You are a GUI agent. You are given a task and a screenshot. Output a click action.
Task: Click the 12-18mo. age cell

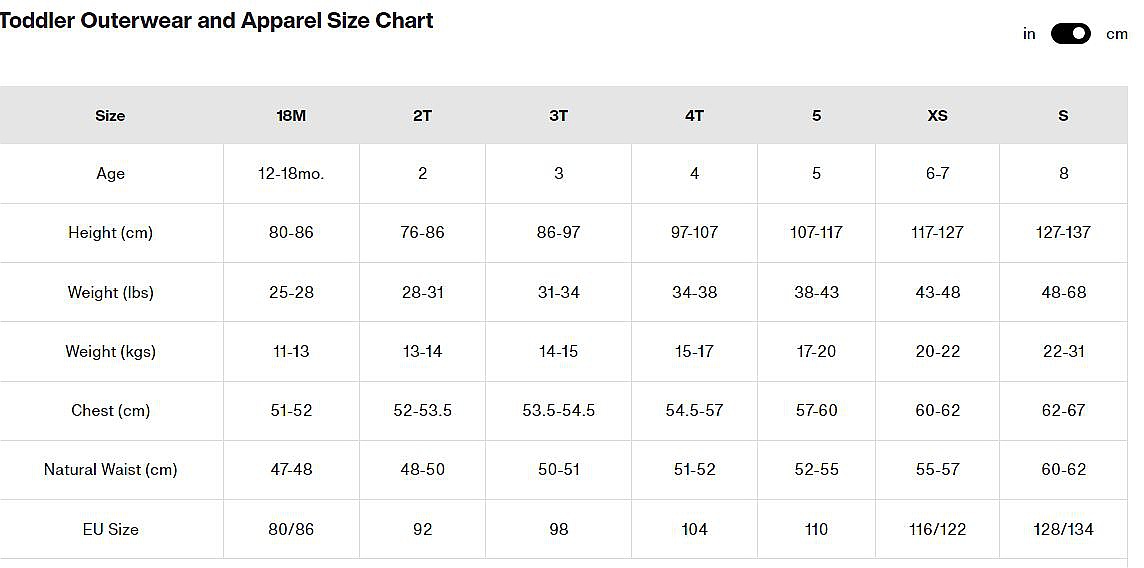click(x=291, y=173)
